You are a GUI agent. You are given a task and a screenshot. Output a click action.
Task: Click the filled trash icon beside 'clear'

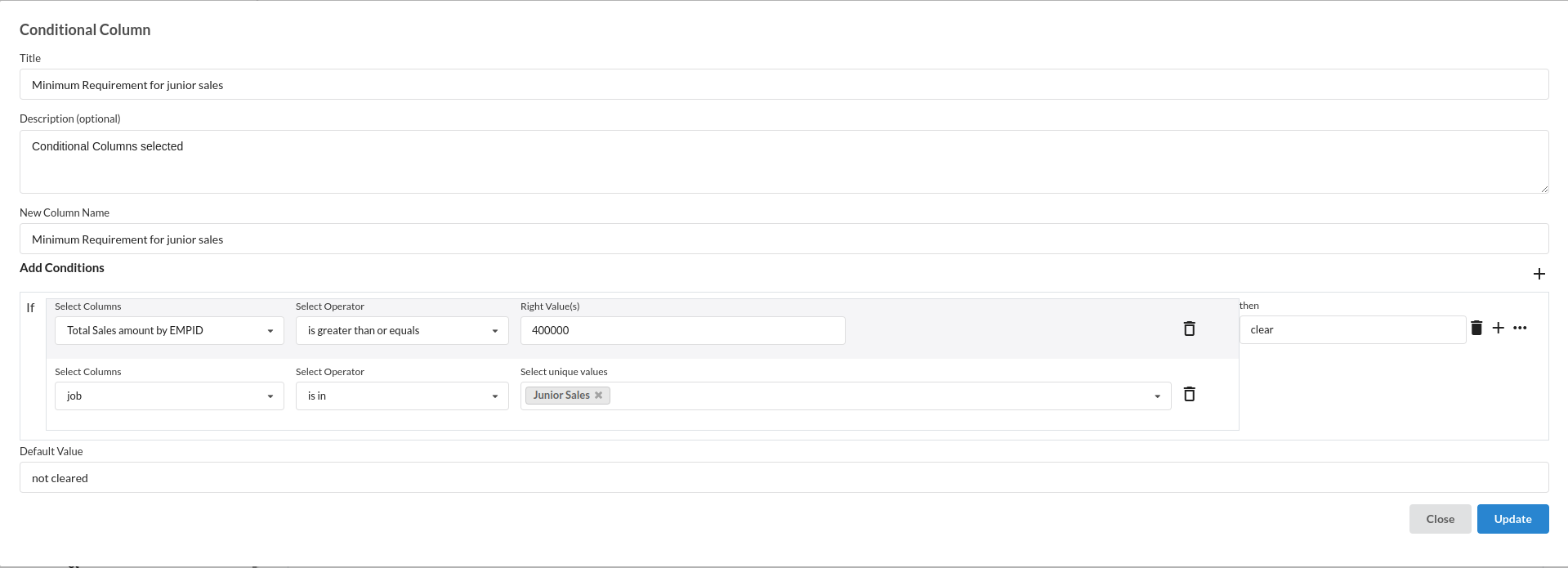1476,328
